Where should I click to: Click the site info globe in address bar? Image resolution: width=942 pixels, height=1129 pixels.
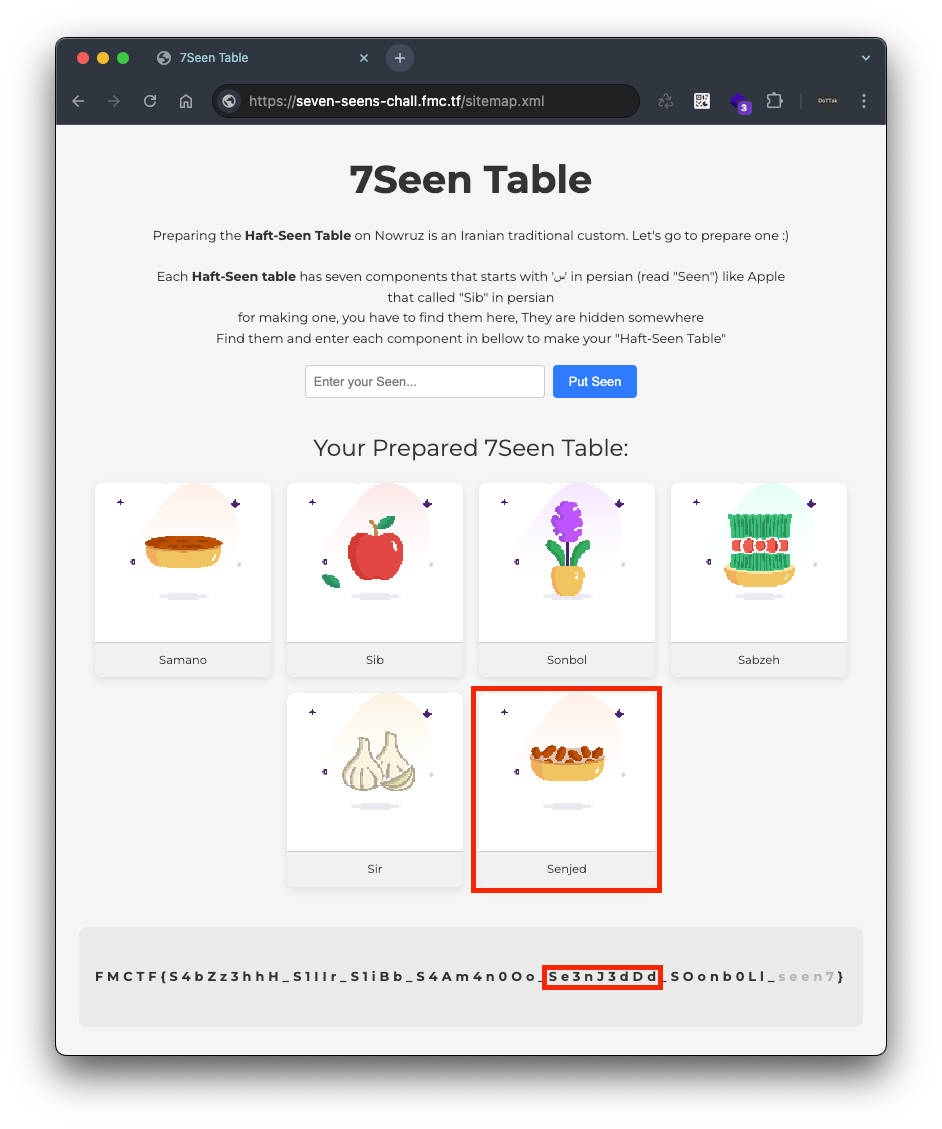(x=229, y=102)
